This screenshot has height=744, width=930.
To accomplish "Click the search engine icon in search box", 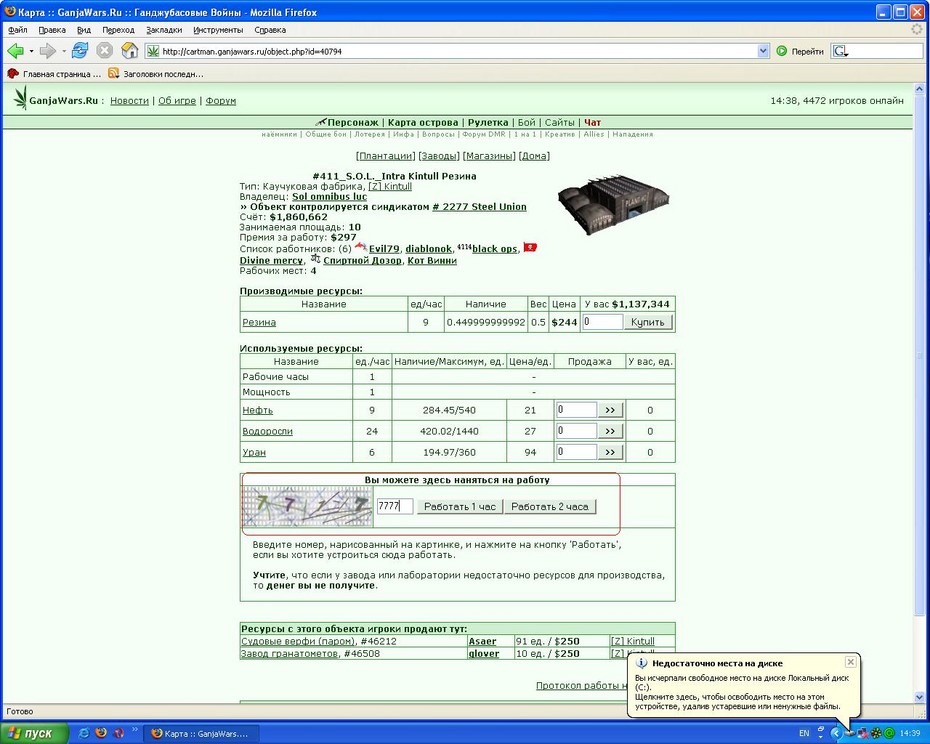I will (839, 52).
